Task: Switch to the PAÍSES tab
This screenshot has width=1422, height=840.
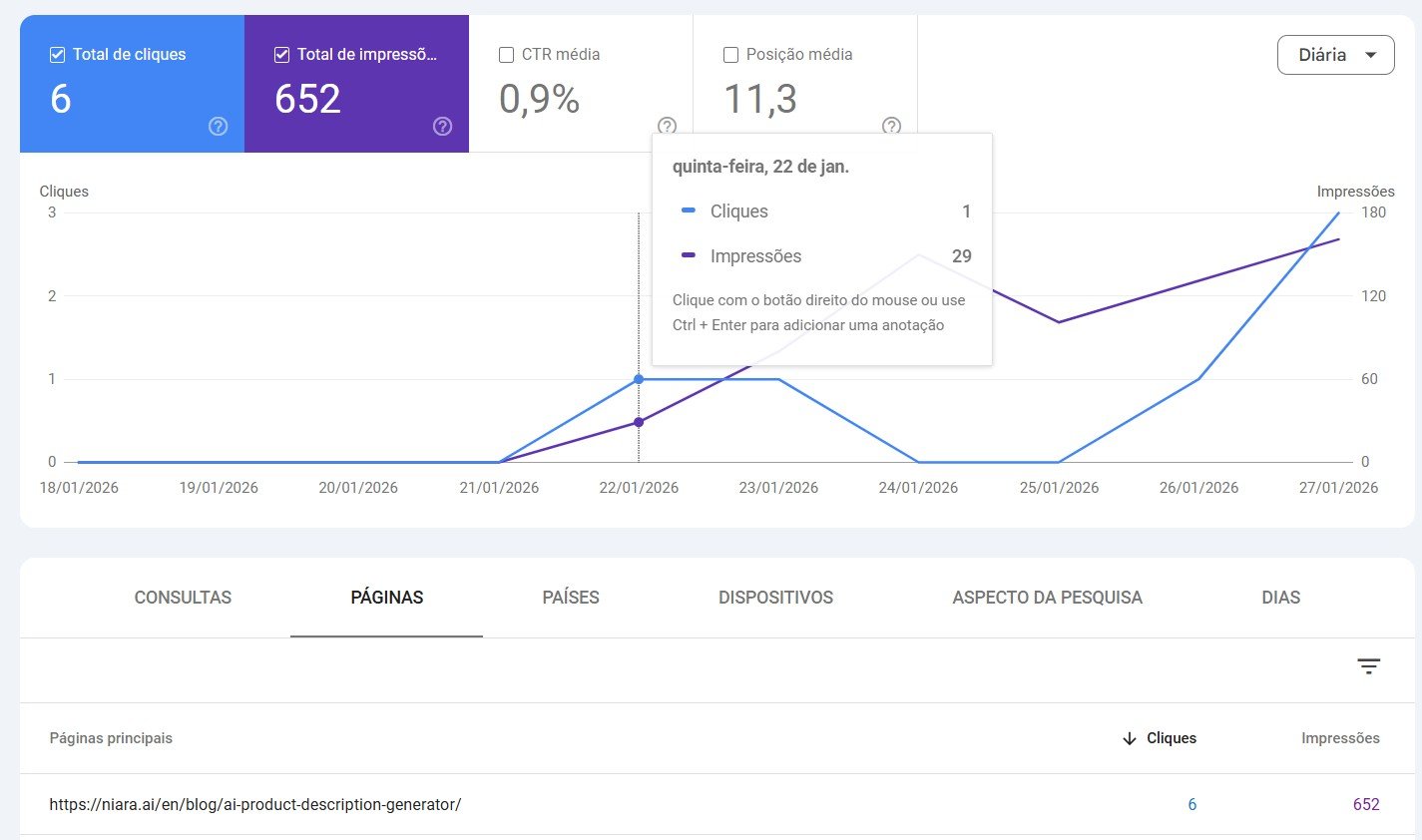Action: click(x=571, y=598)
